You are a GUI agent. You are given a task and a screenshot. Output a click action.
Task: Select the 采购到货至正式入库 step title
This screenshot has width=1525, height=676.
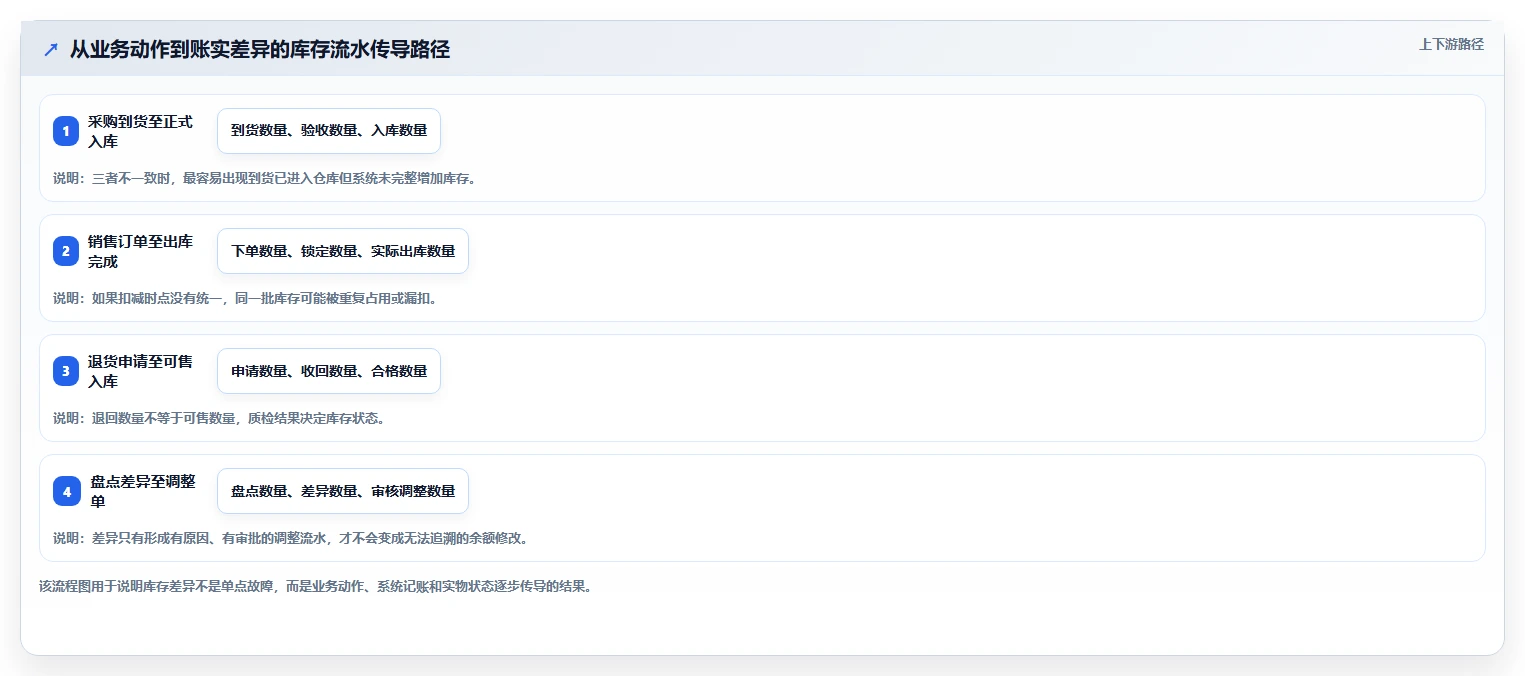point(141,131)
